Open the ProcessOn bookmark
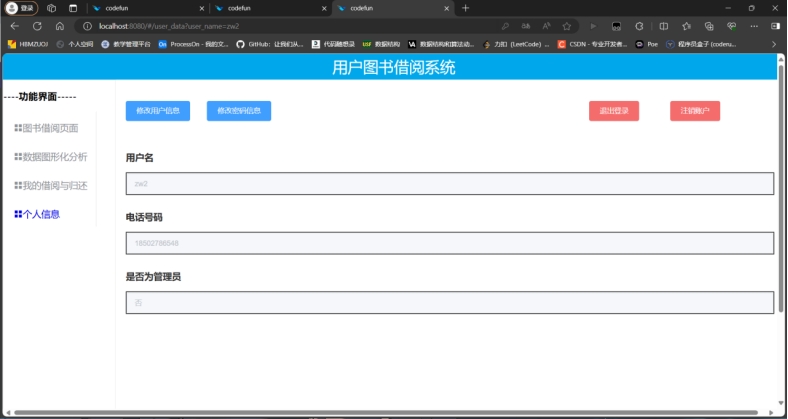 pos(193,44)
